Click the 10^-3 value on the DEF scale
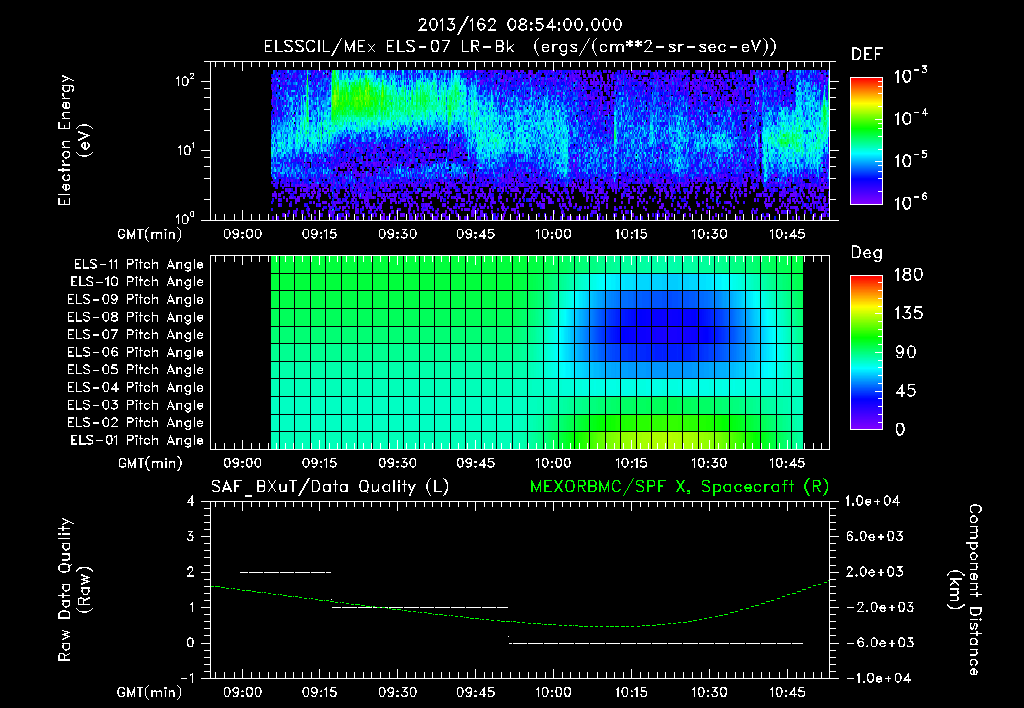 [910, 75]
